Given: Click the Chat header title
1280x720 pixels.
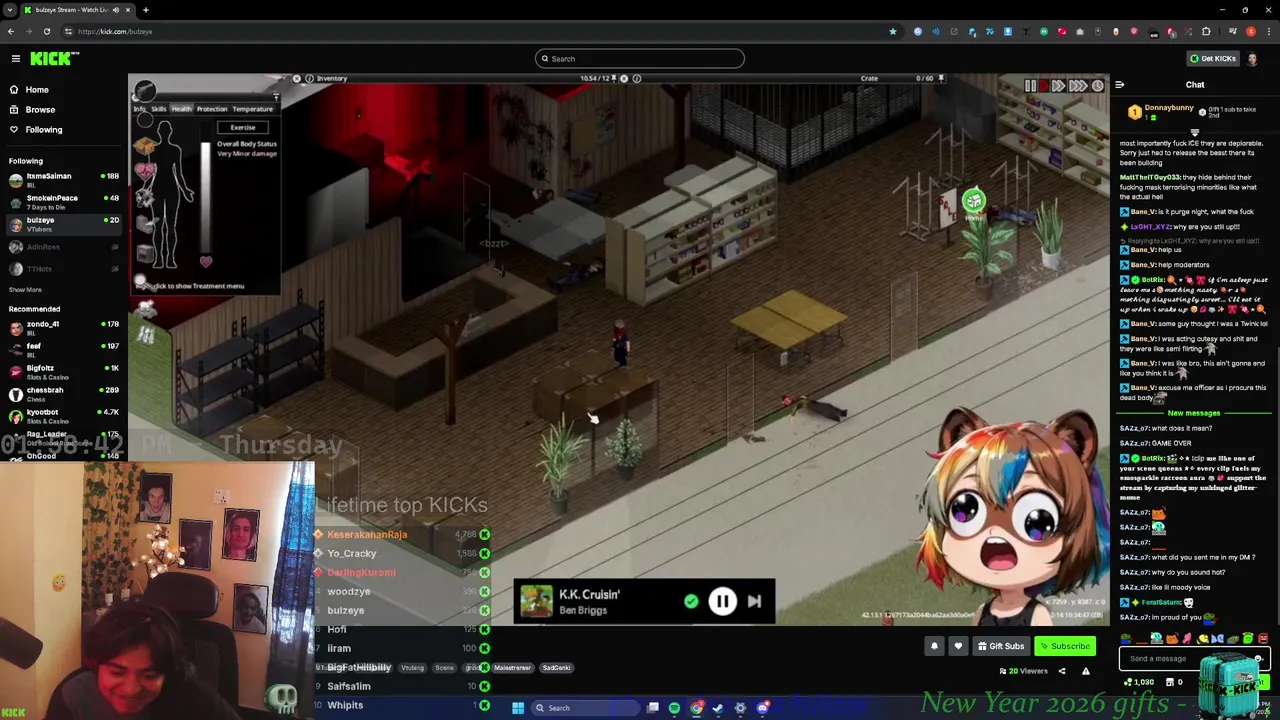Looking at the screenshot, I should tap(1195, 85).
